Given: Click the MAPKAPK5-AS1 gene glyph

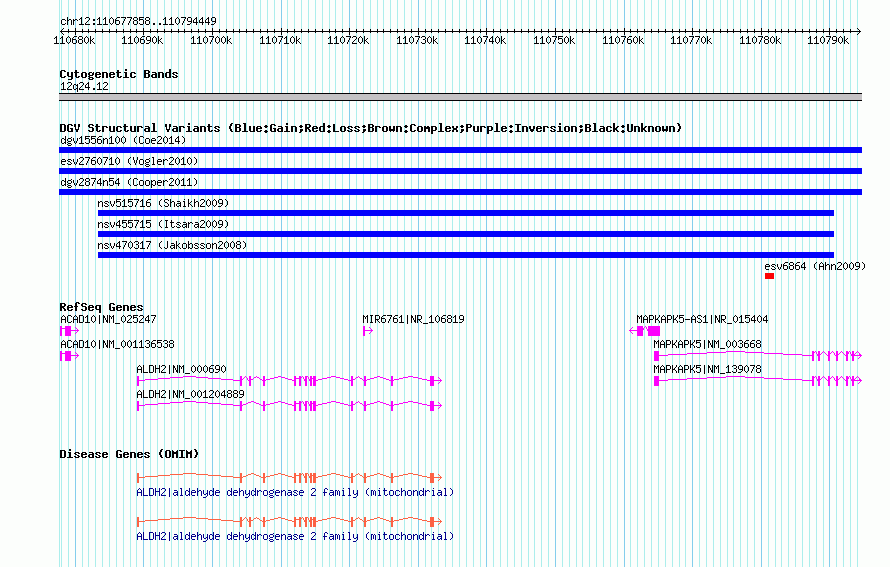Looking at the screenshot, I should (x=645, y=331).
